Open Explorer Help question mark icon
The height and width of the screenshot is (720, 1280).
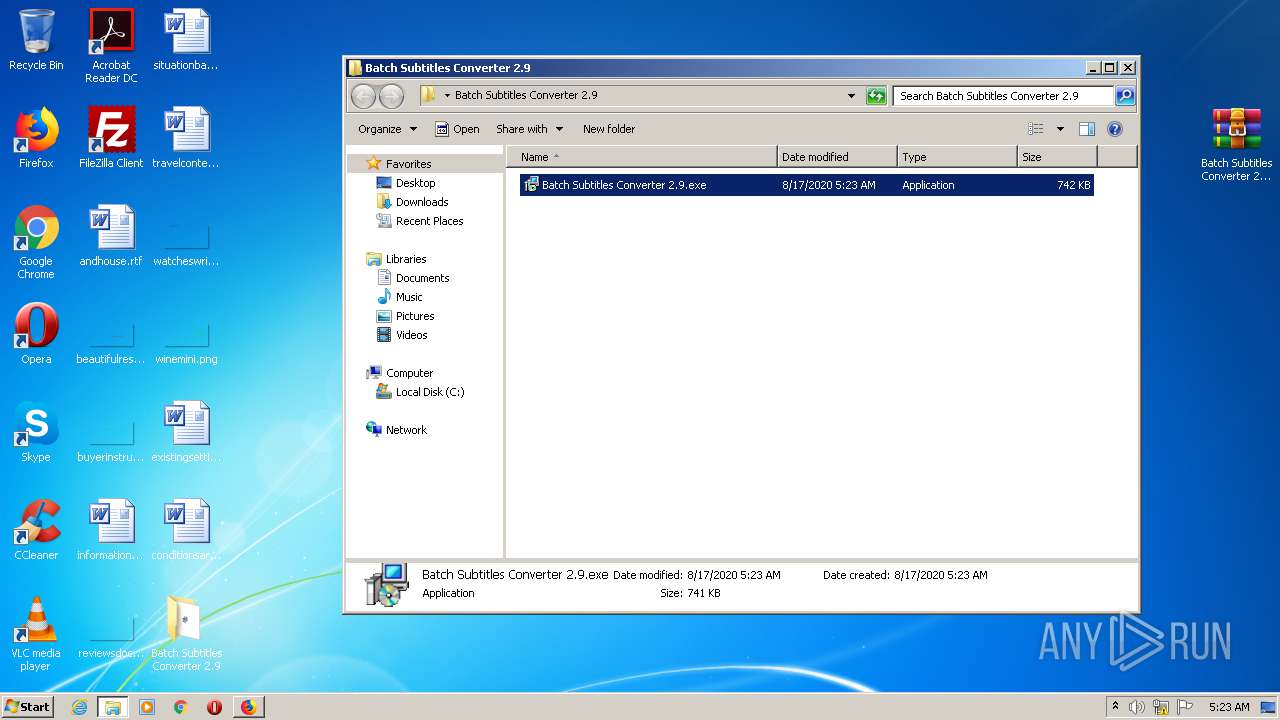(x=1115, y=129)
